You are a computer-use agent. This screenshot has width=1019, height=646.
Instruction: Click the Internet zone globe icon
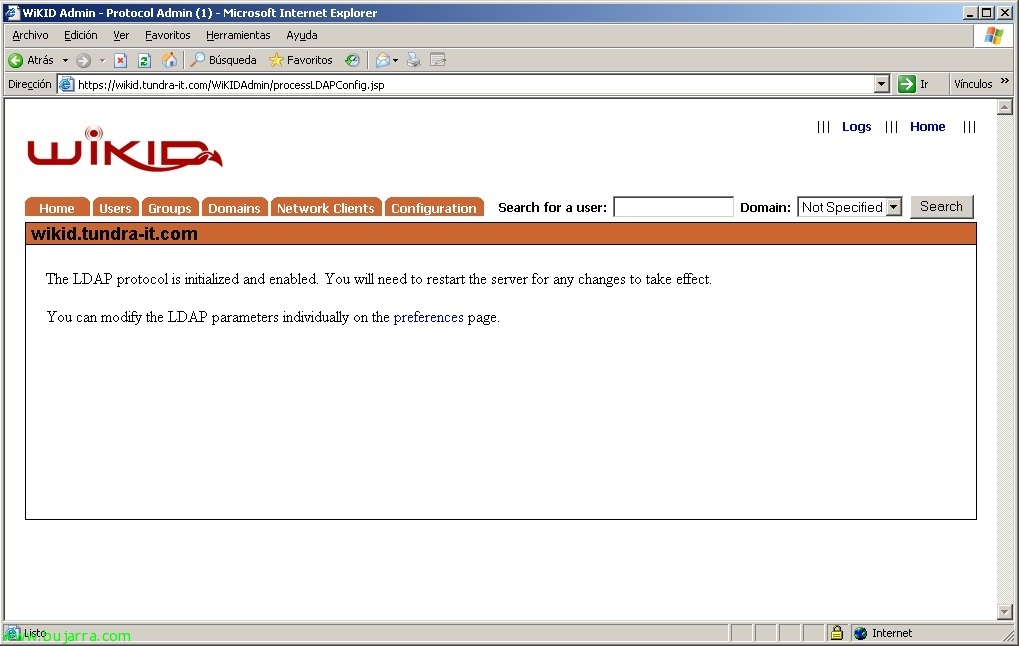click(x=860, y=633)
